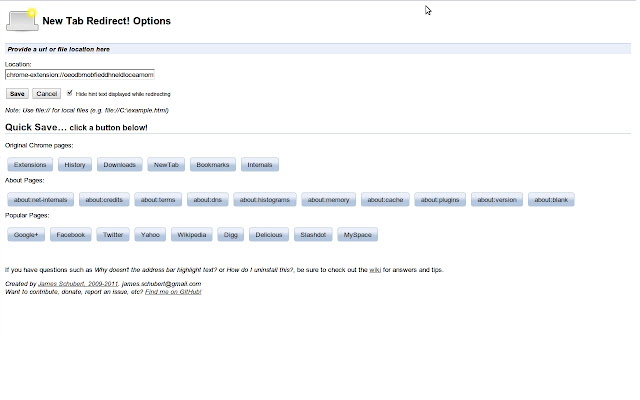This screenshot has width=640, height=400.
Task: Click the New Tab Redirect laptop icon
Action: (22, 20)
